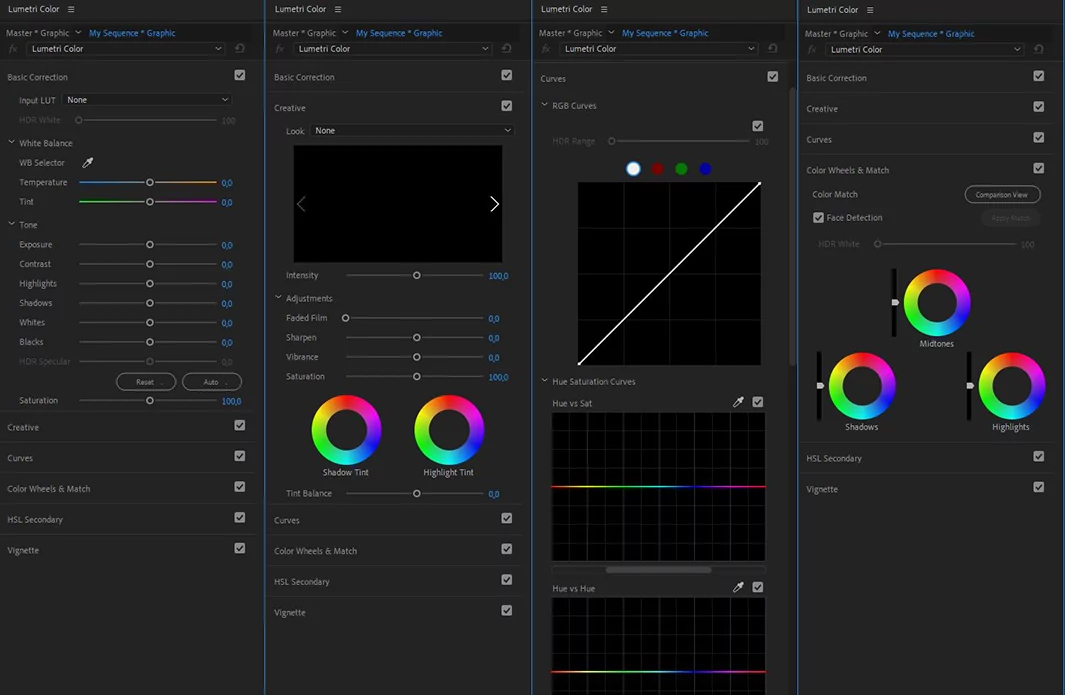Toggle Curves checkbox in first panel
The height and width of the screenshot is (695, 1065).
(240, 456)
